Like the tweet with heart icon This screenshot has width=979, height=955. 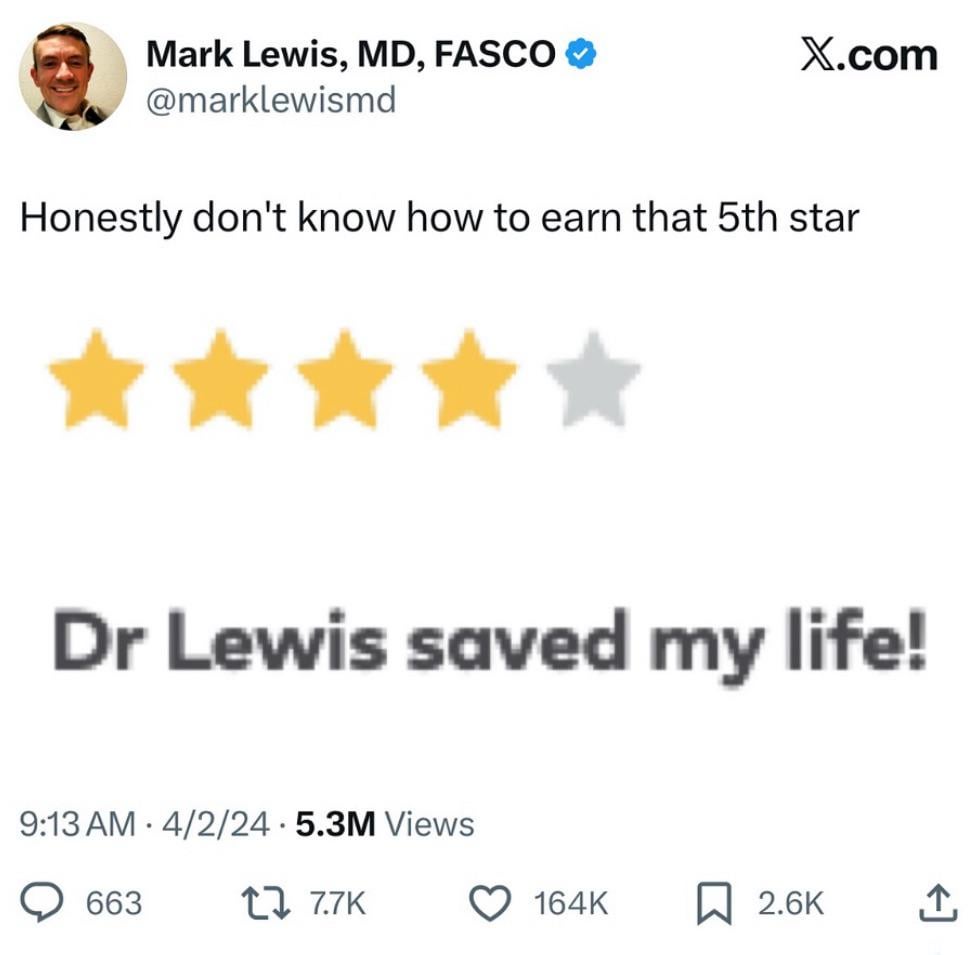(490, 903)
